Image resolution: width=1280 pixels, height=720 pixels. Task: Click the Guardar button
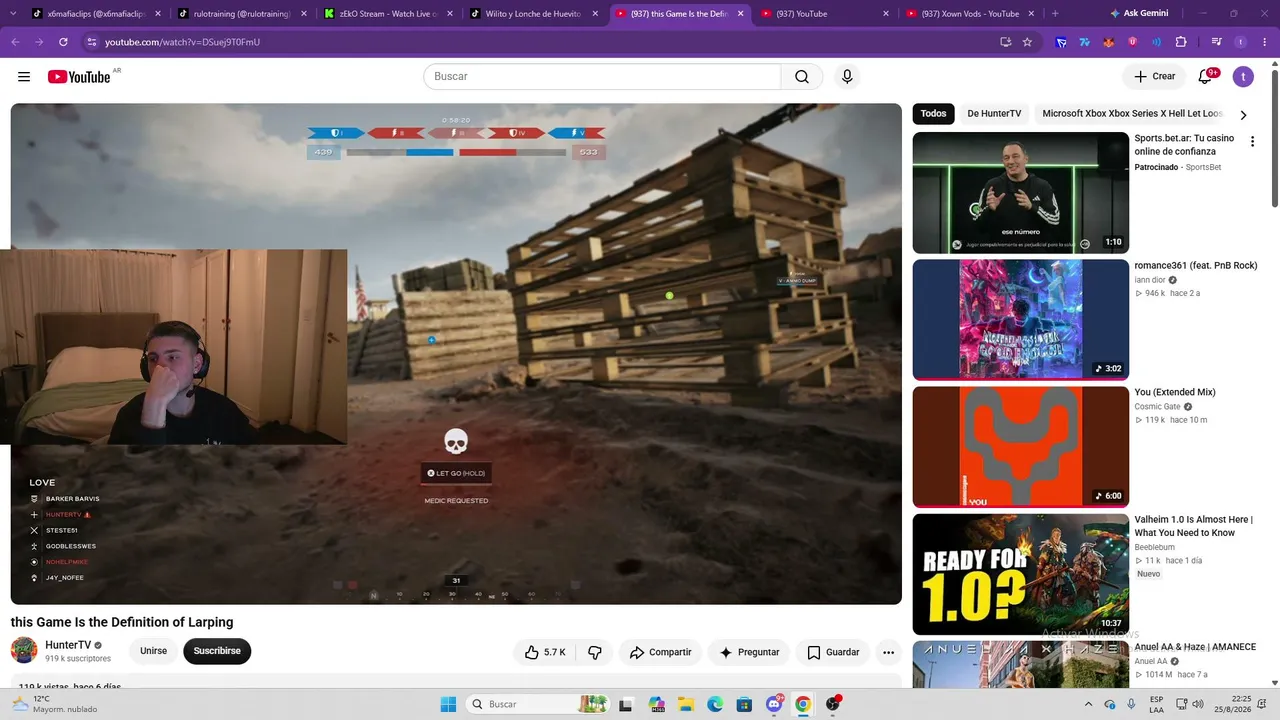pyautogui.click(x=833, y=652)
